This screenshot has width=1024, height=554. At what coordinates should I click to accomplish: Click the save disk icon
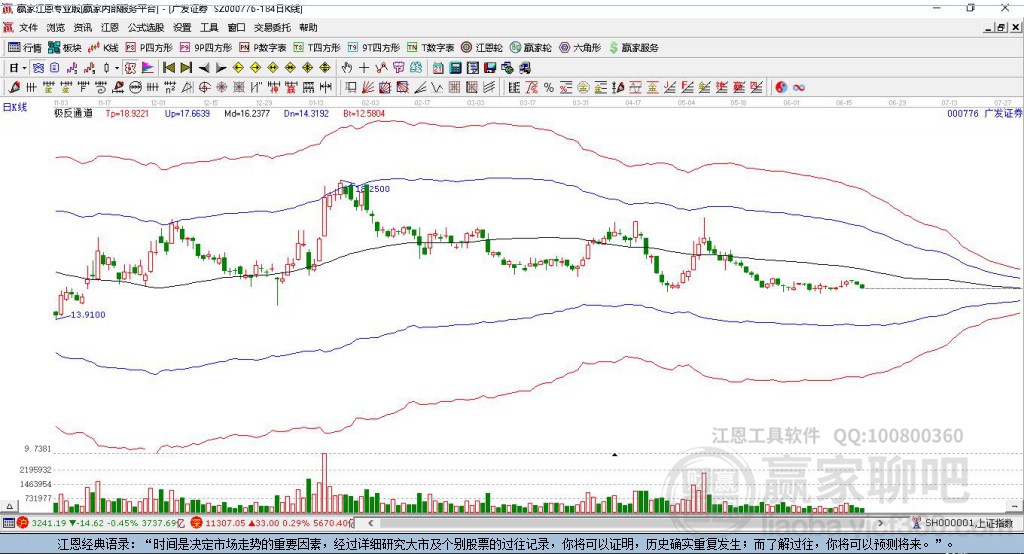490,68
